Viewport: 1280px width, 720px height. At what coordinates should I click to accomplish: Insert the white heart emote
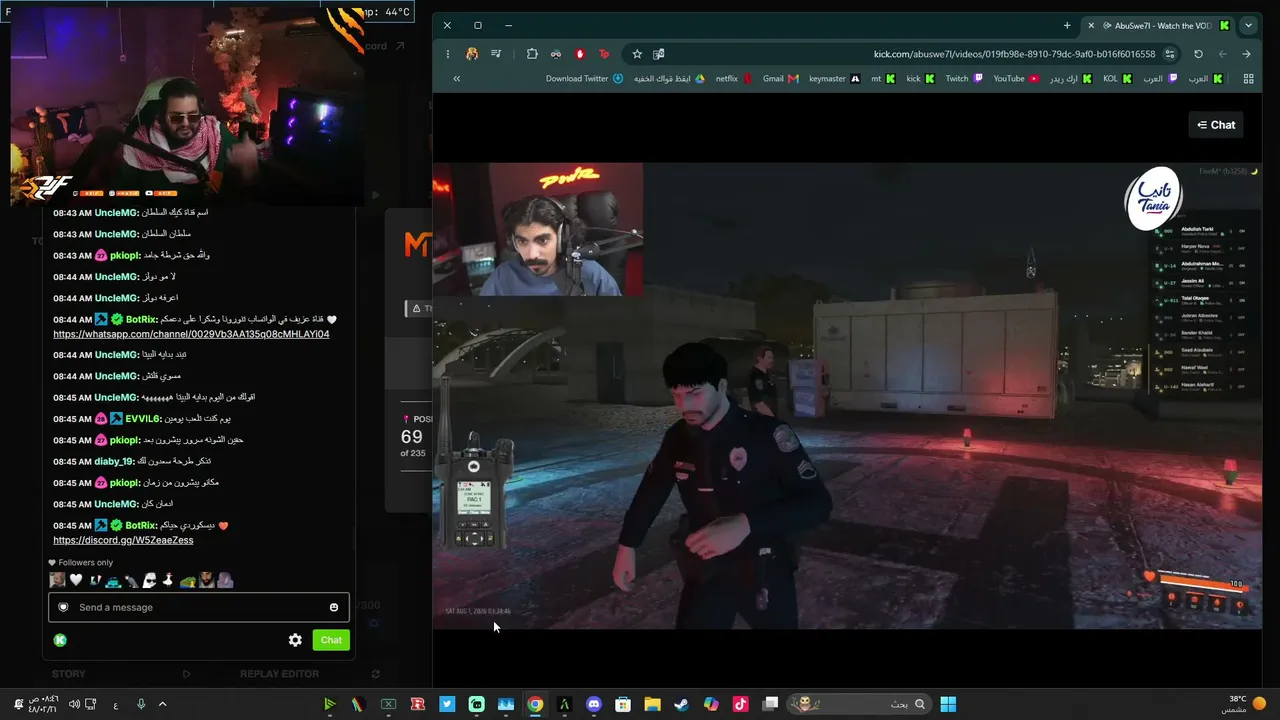pyautogui.click(x=76, y=580)
